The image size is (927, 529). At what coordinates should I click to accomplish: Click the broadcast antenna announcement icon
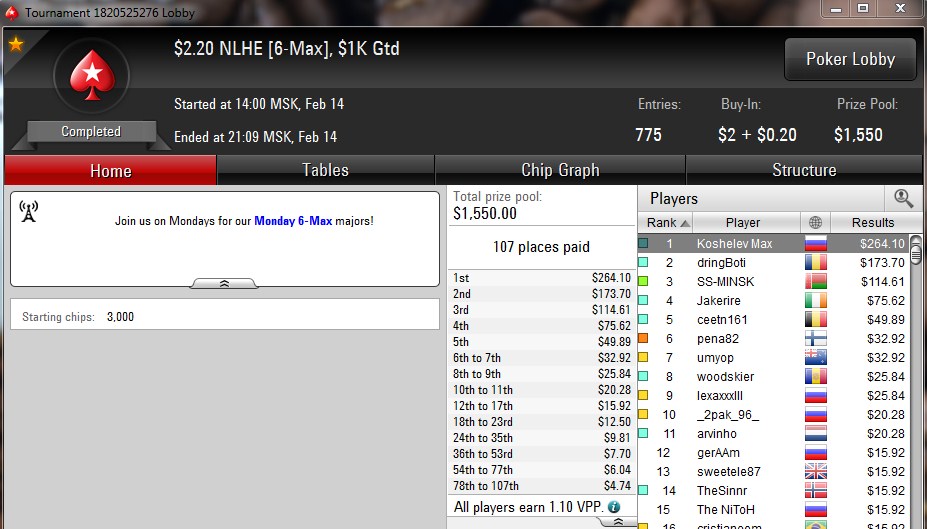pos(28,211)
